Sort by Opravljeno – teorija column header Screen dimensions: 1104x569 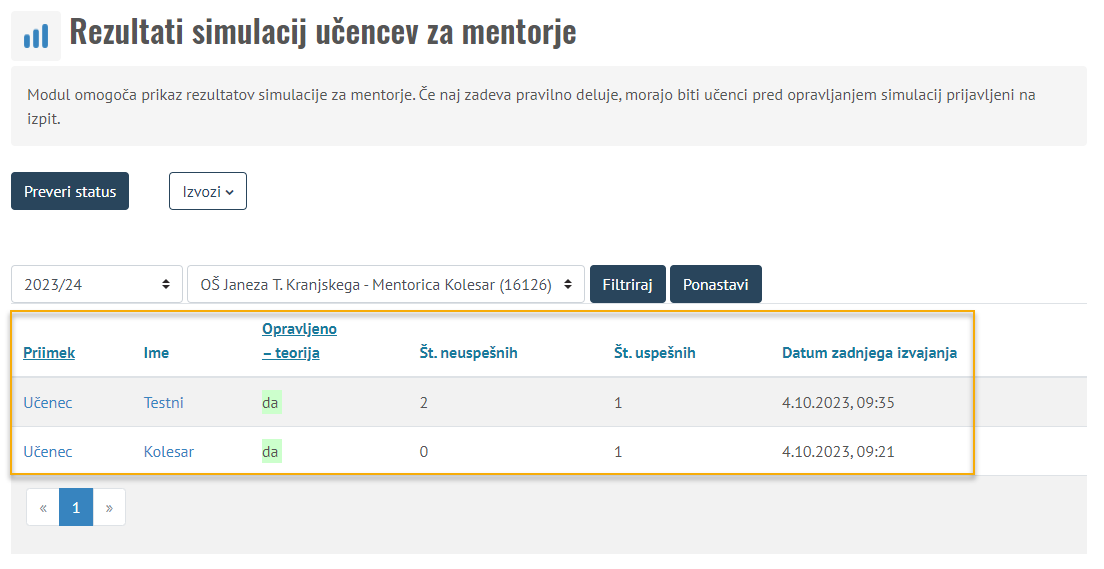pyautogui.click(x=299, y=340)
